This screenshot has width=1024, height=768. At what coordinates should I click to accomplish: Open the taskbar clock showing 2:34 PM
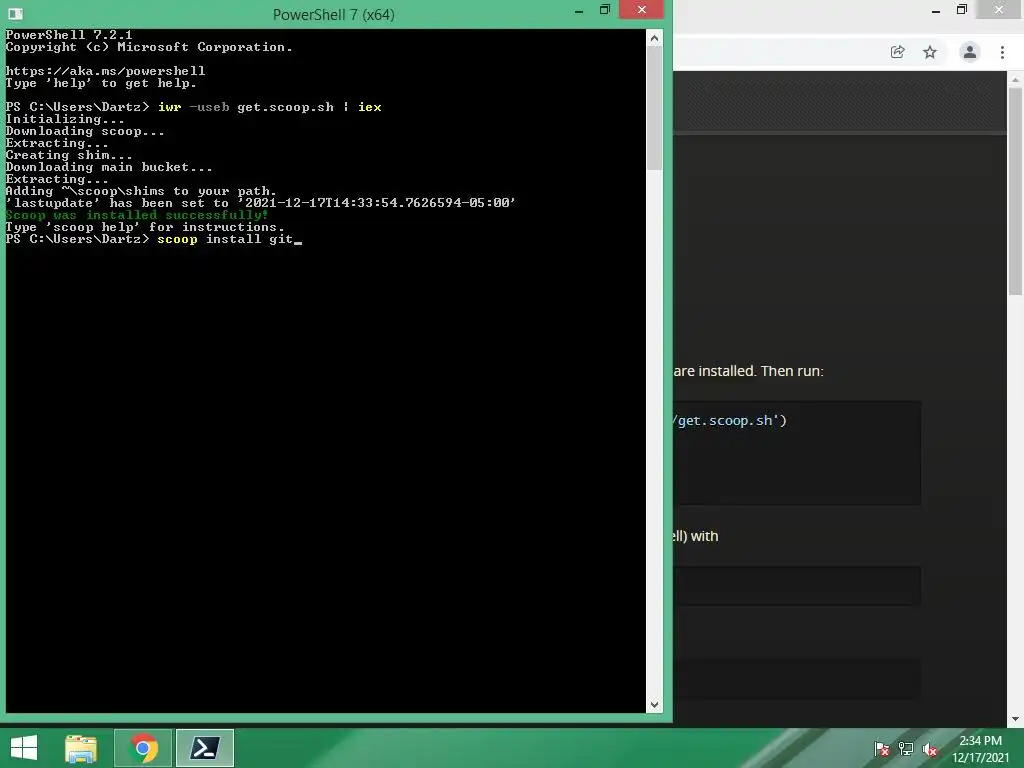point(980,749)
